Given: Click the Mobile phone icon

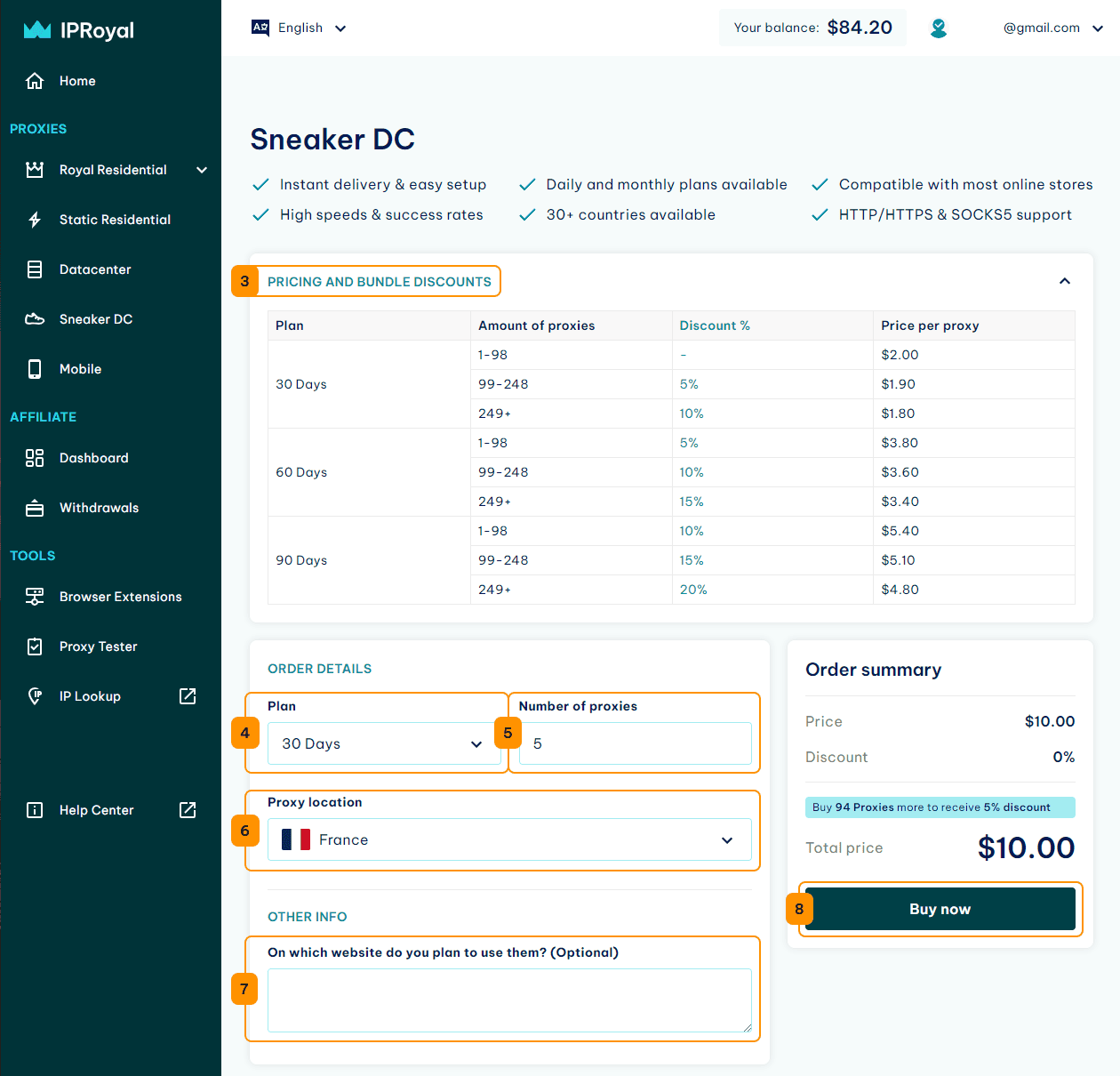Looking at the screenshot, I should pos(35,369).
